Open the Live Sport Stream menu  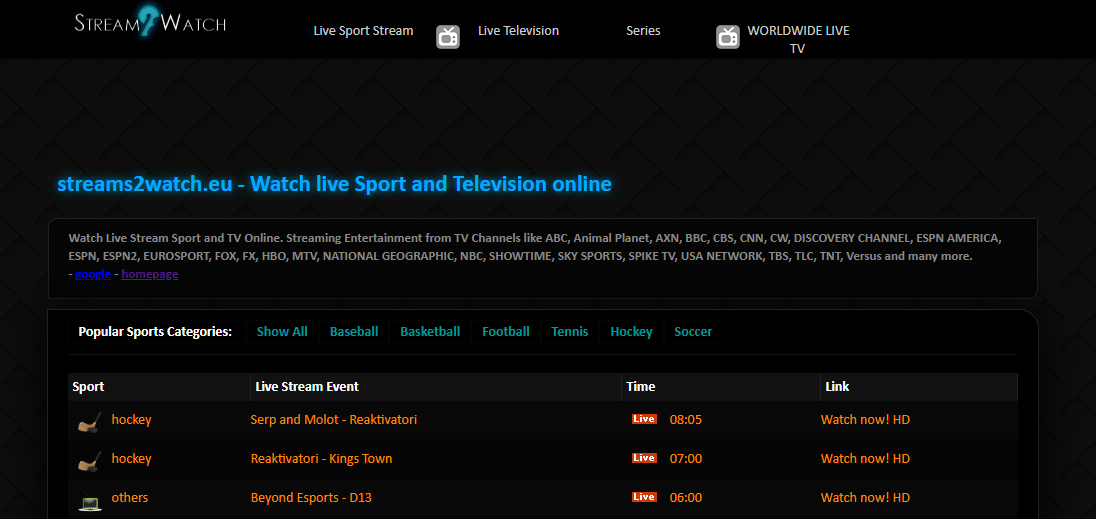363,31
